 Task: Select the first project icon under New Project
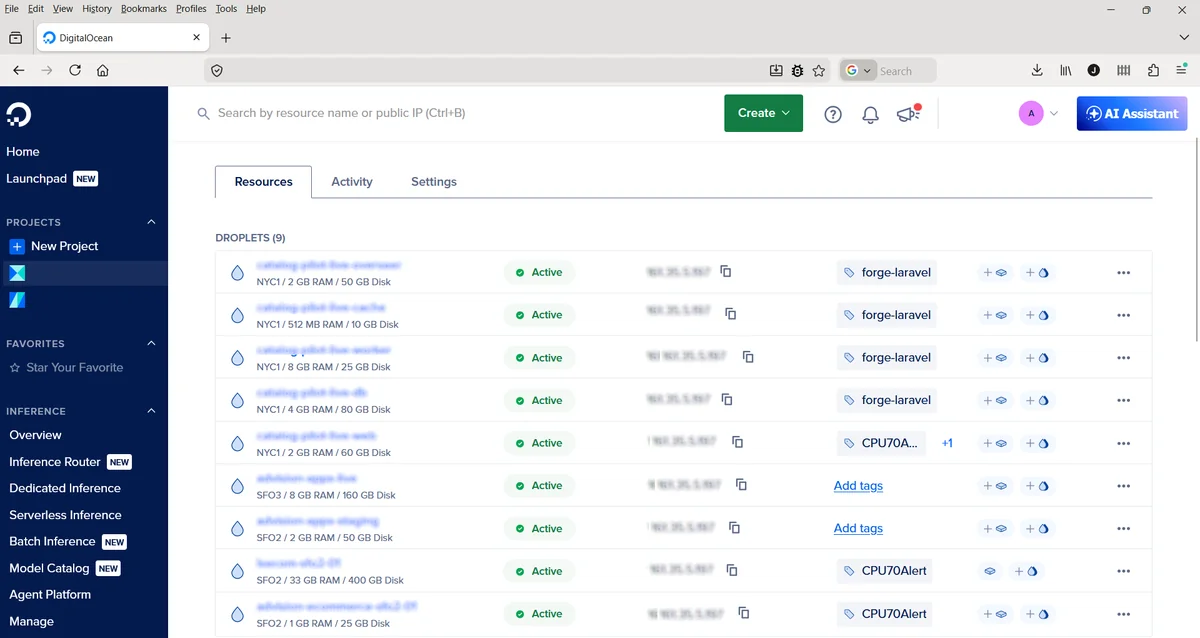coord(17,273)
